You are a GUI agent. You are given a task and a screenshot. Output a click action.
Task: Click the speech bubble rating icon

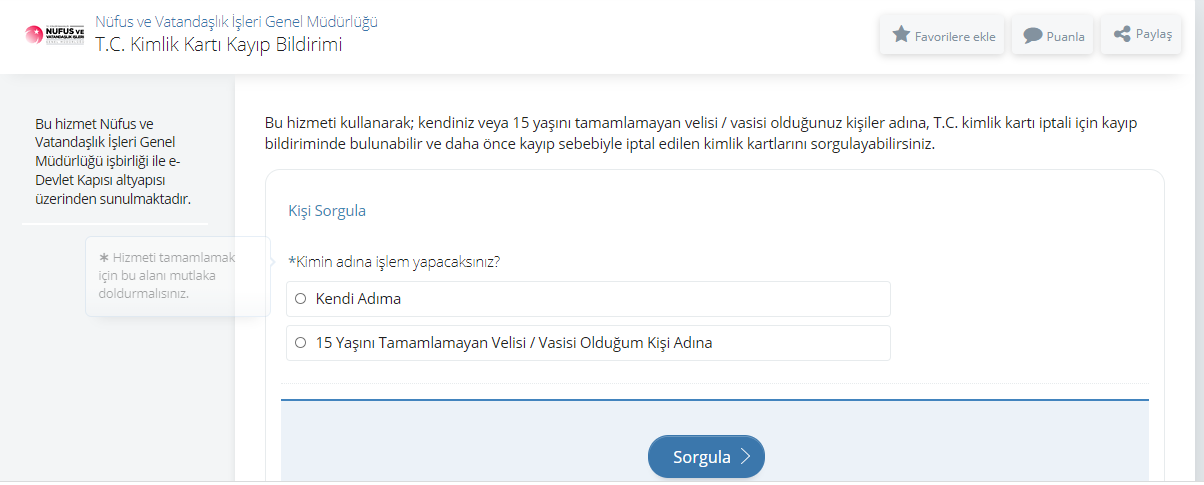[1033, 36]
